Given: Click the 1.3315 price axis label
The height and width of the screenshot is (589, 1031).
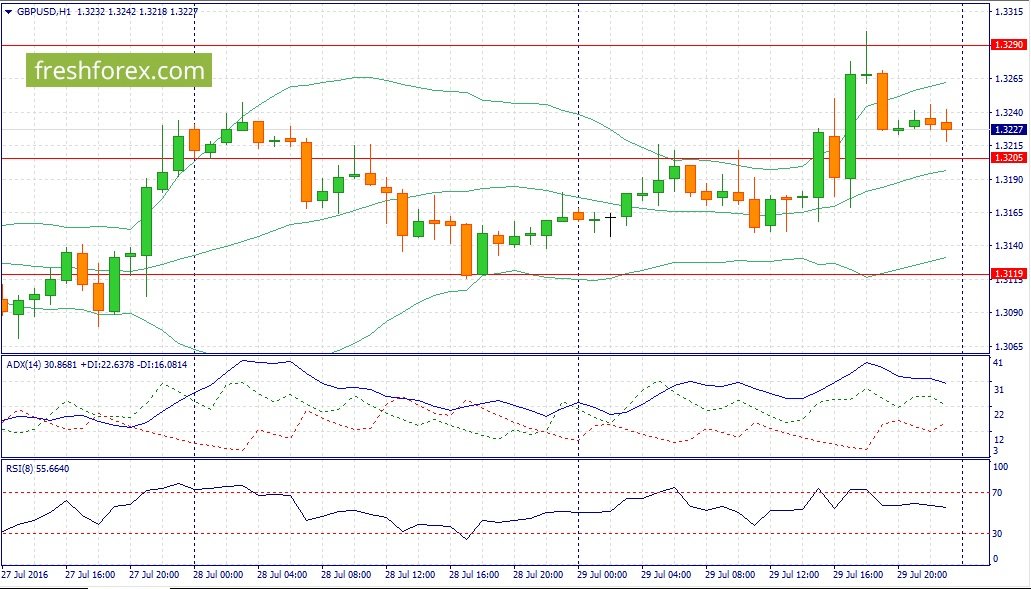Looking at the screenshot, I should (x=1007, y=12).
